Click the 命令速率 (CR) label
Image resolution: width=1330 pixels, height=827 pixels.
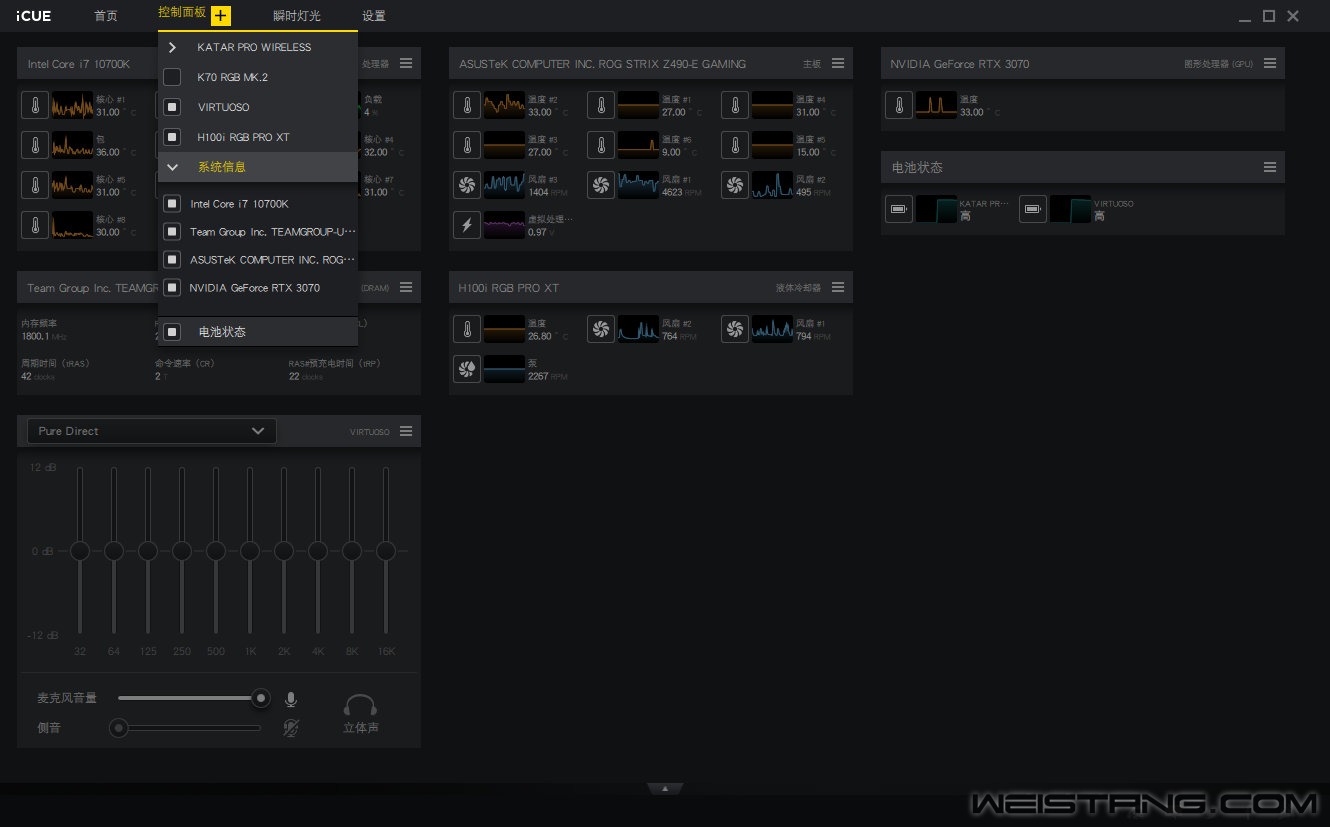[184, 363]
